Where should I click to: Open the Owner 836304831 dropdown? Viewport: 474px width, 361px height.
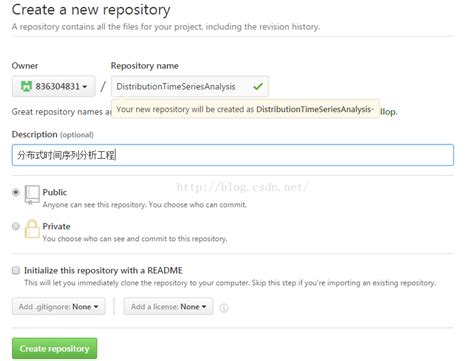point(54,86)
